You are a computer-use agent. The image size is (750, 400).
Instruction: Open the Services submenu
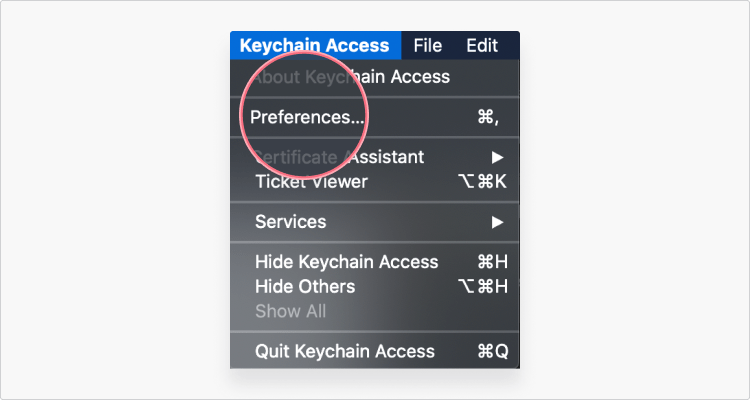click(x=375, y=222)
